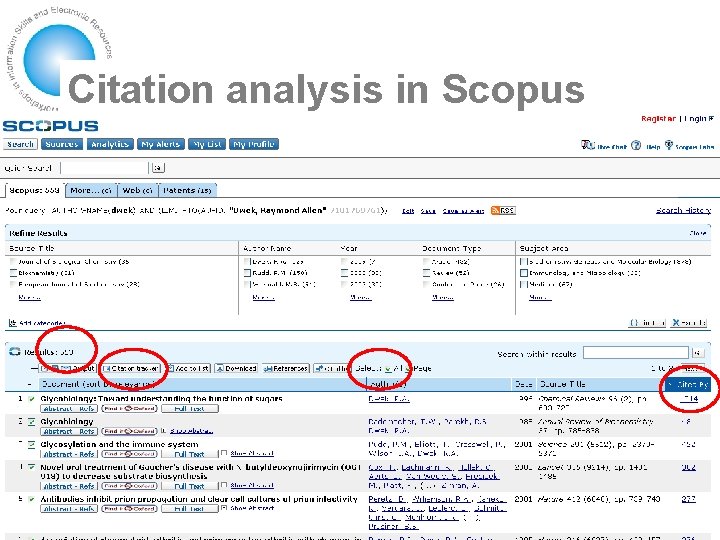Check the Article document type checkbox
Viewport: 720px width, 540px height.
coord(426,262)
